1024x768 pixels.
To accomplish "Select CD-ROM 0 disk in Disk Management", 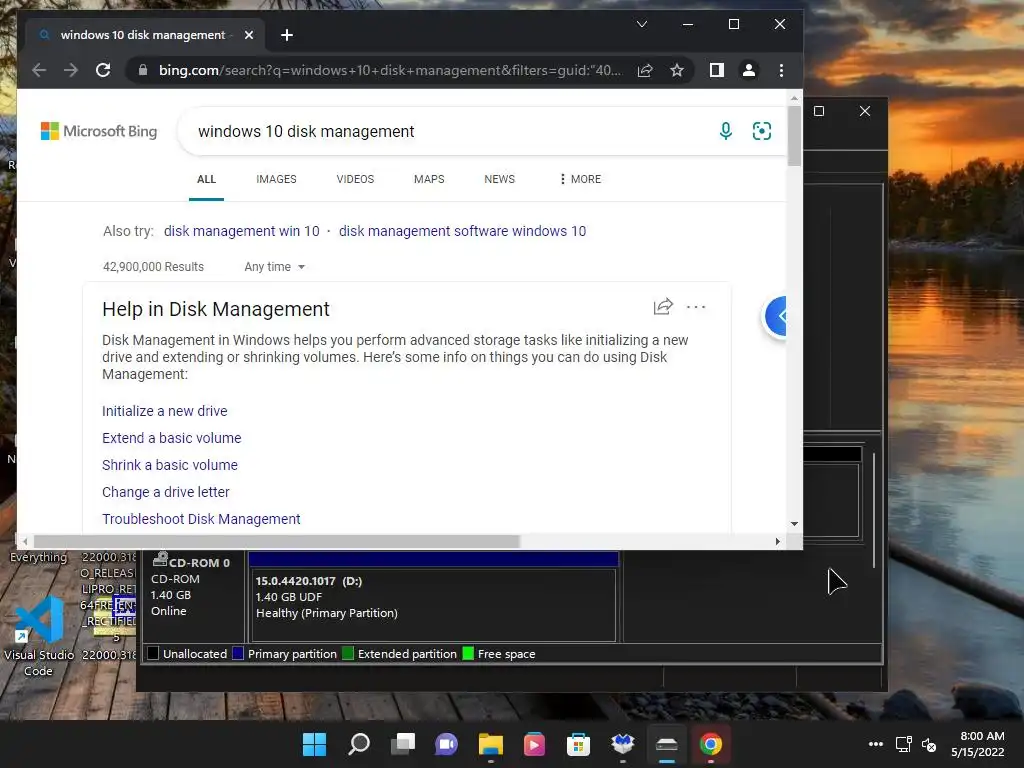I will pyautogui.click(x=193, y=596).
